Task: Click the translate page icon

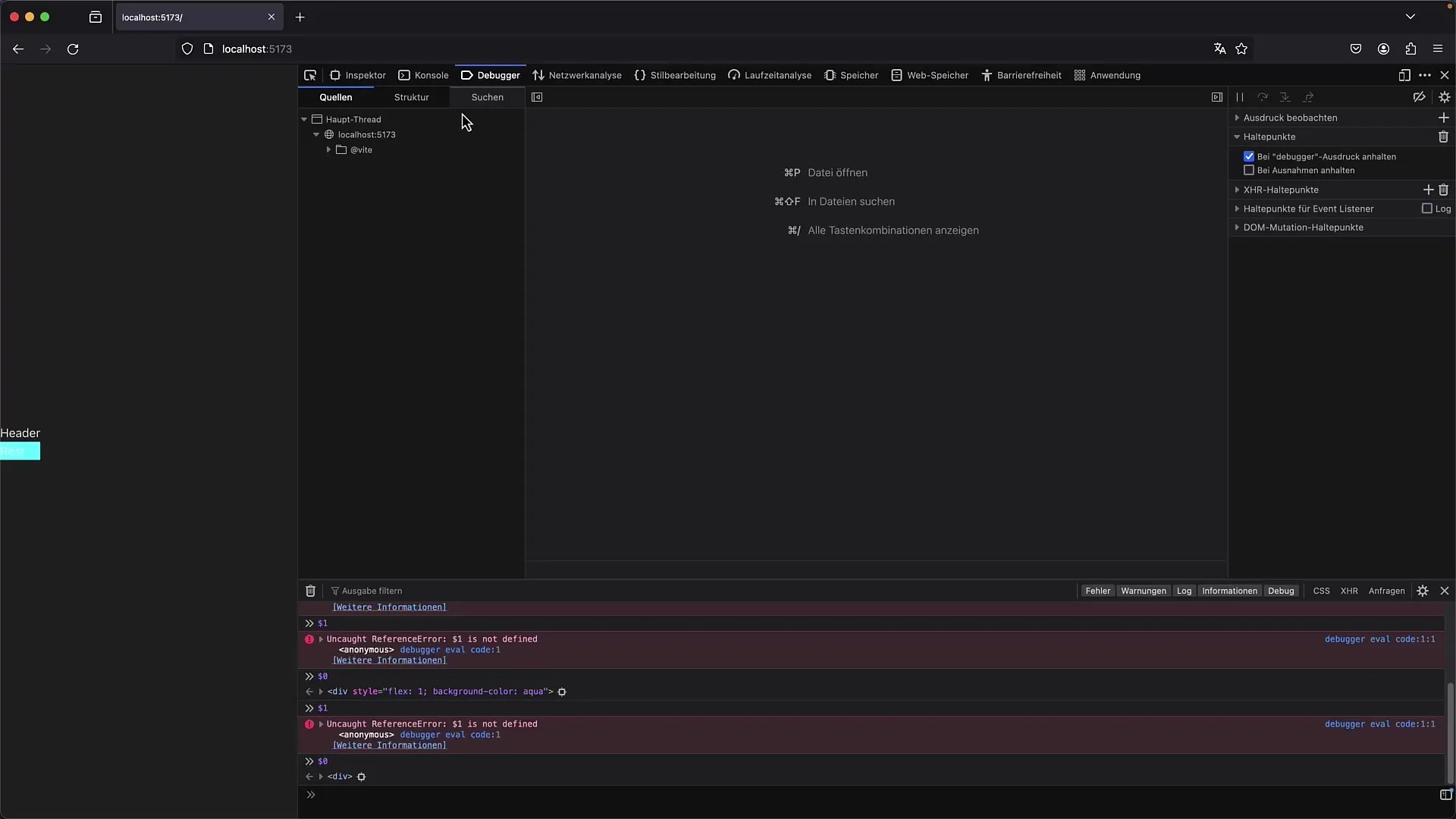Action: click(x=1219, y=49)
